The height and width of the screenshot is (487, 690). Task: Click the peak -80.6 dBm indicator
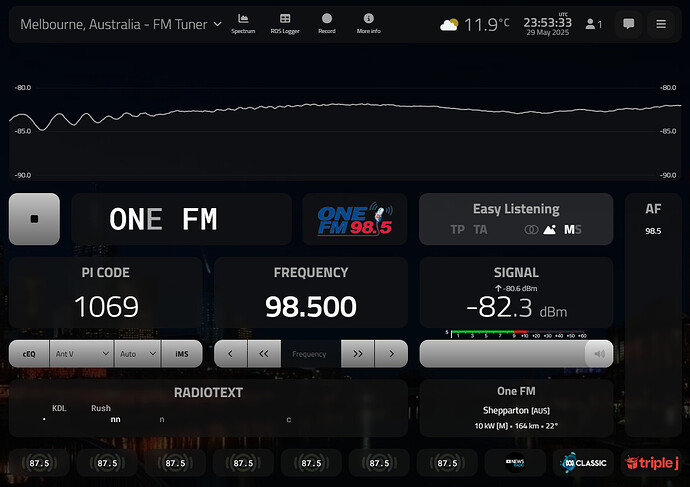[x=516, y=289]
